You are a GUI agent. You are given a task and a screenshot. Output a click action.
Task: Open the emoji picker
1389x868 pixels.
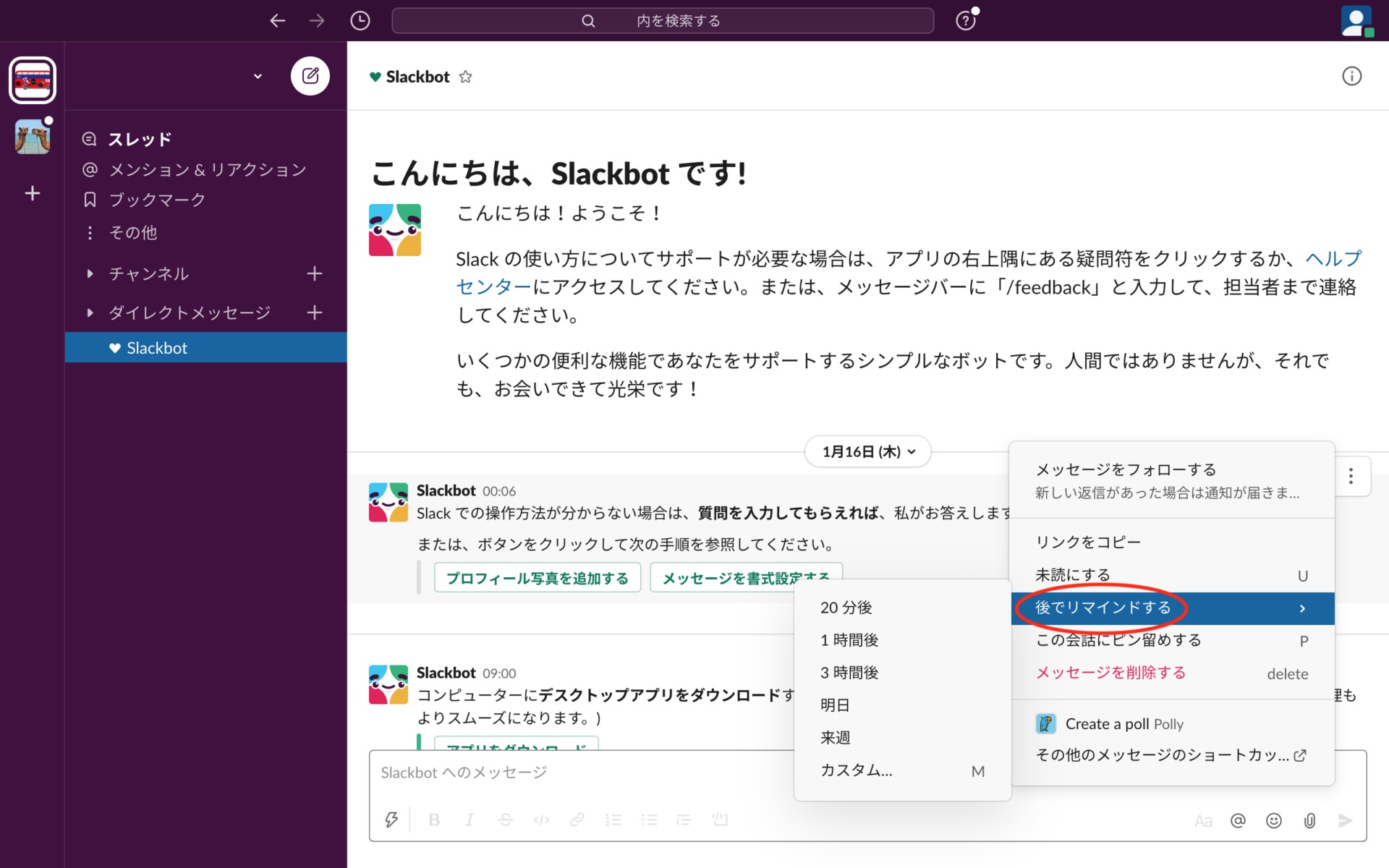(x=1274, y=820)
